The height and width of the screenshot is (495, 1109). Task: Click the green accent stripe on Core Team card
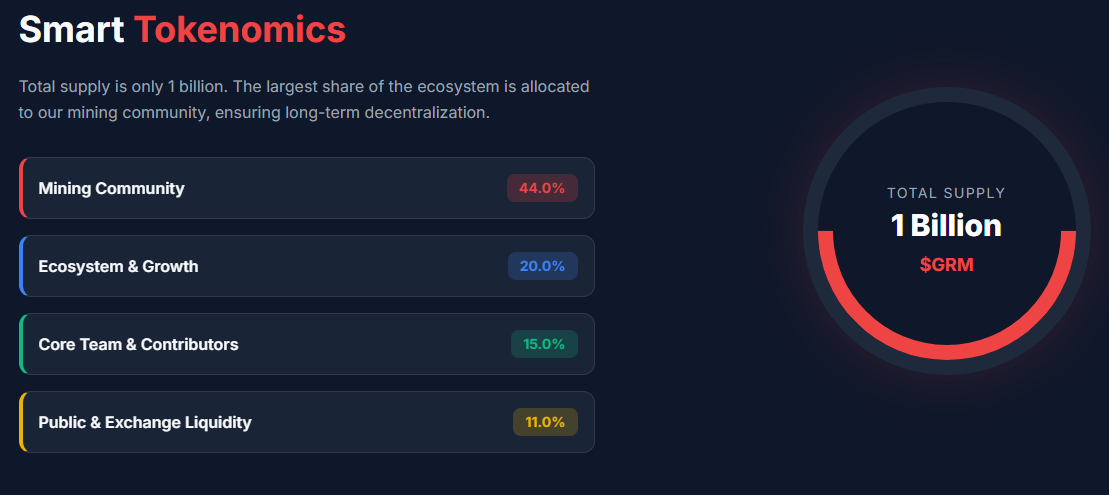[21, 344]
